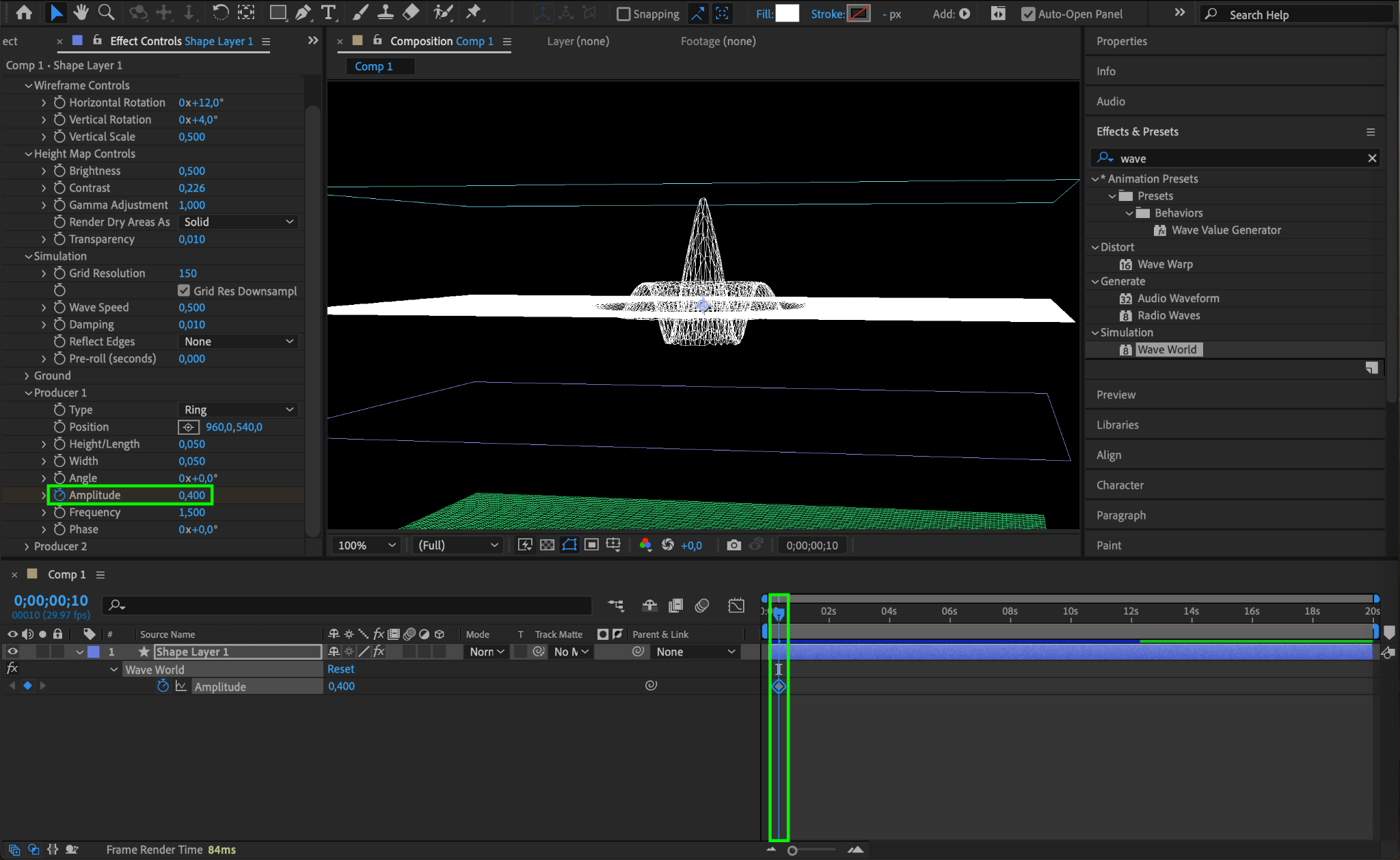Hide Shape Layer 1 with eye icon

pyautogui.click(x=12, y=651)
